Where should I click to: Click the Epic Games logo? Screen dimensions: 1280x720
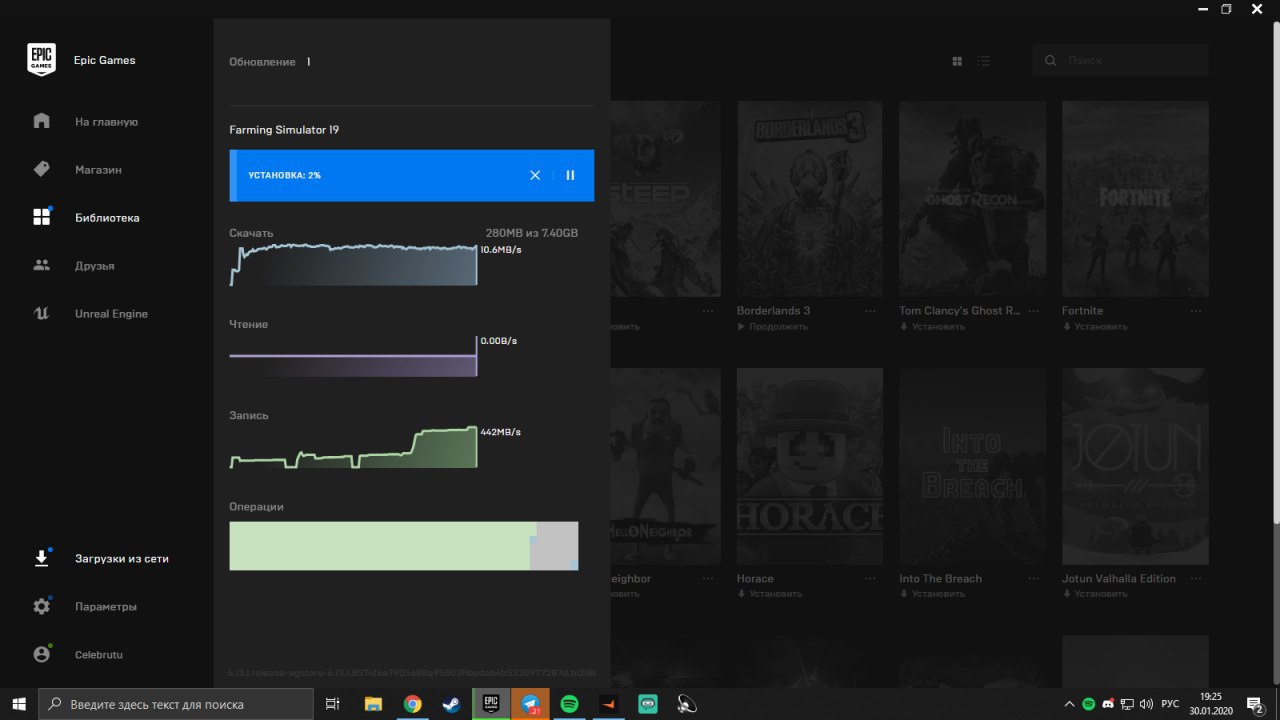pyautogui.click(x=42, y=60)
